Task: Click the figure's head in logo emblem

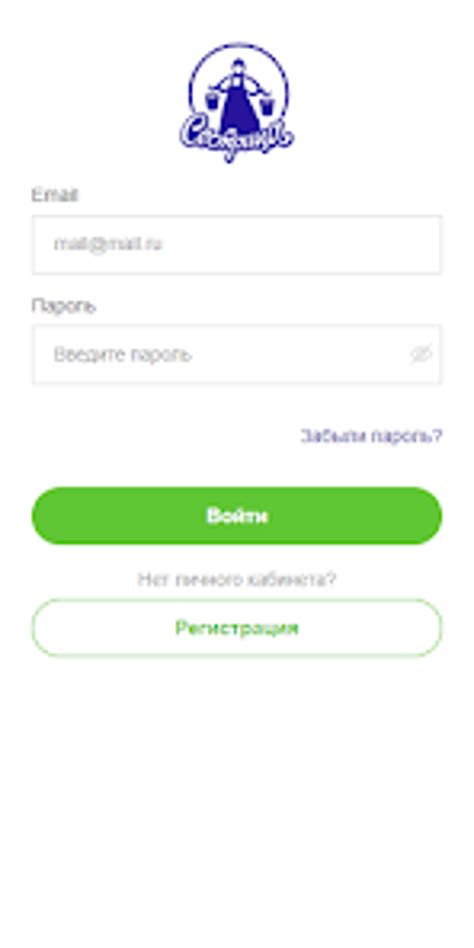Action: (x=238, y=65)
